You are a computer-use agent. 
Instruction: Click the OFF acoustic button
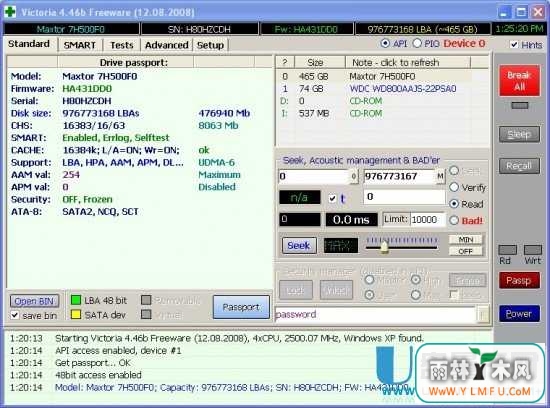(x=466, y=251)
